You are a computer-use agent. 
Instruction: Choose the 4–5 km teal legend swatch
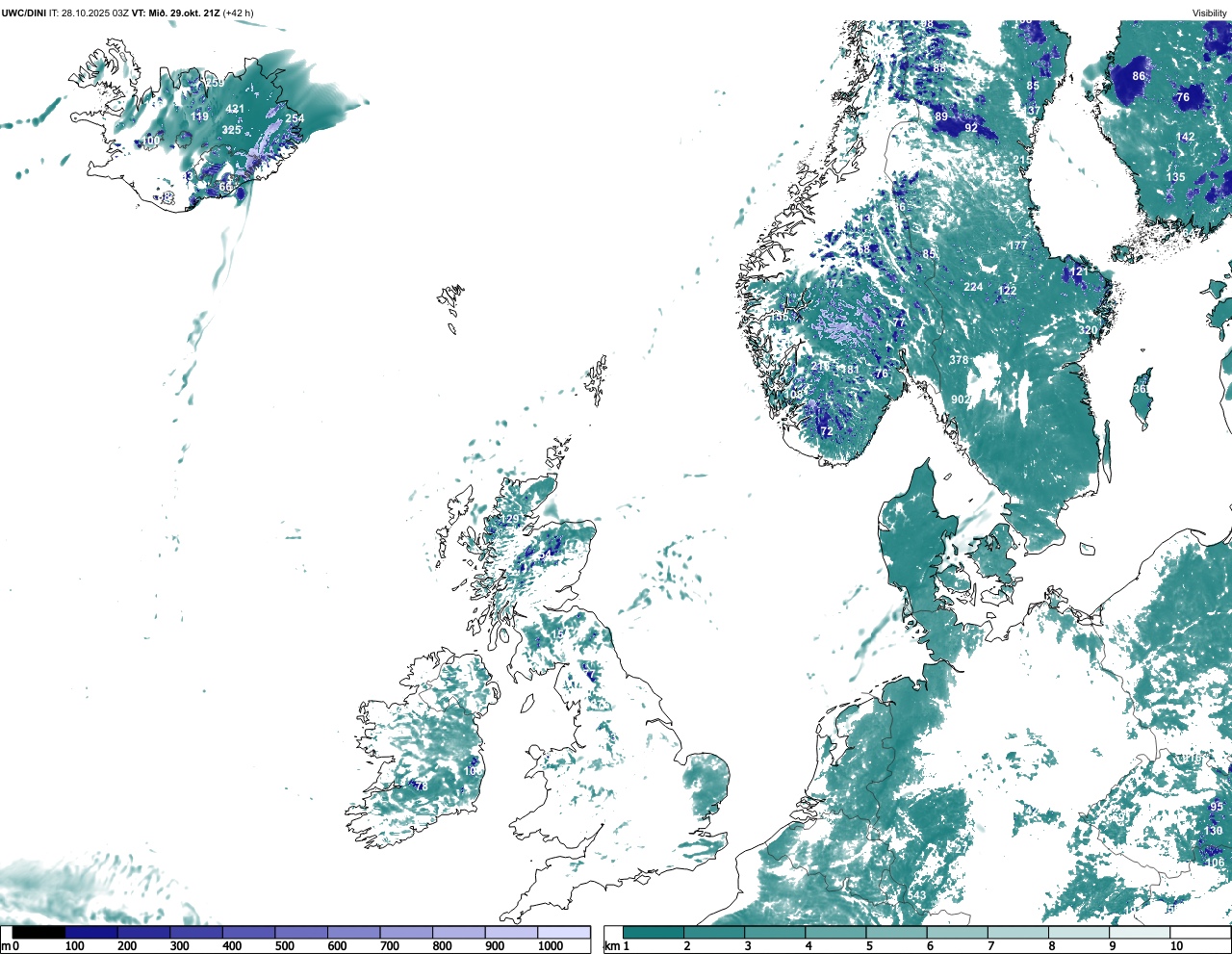coord(835,933)
